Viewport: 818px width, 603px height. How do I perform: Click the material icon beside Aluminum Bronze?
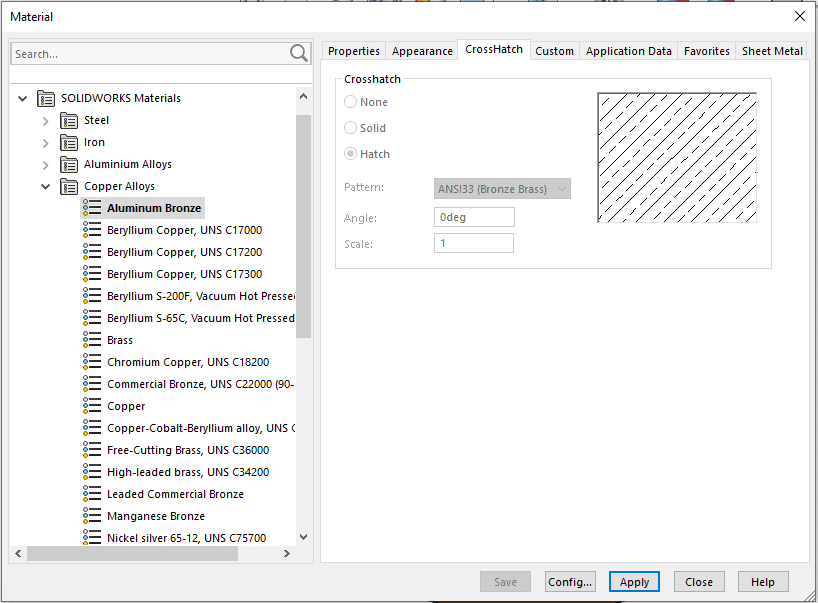click(x=91, y=208)
